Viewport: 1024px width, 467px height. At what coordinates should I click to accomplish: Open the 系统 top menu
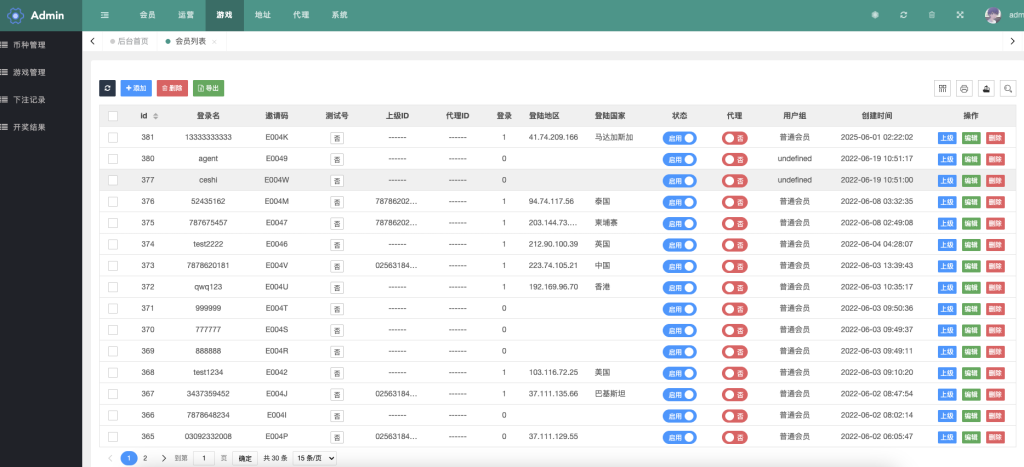[x=340, y=15]
